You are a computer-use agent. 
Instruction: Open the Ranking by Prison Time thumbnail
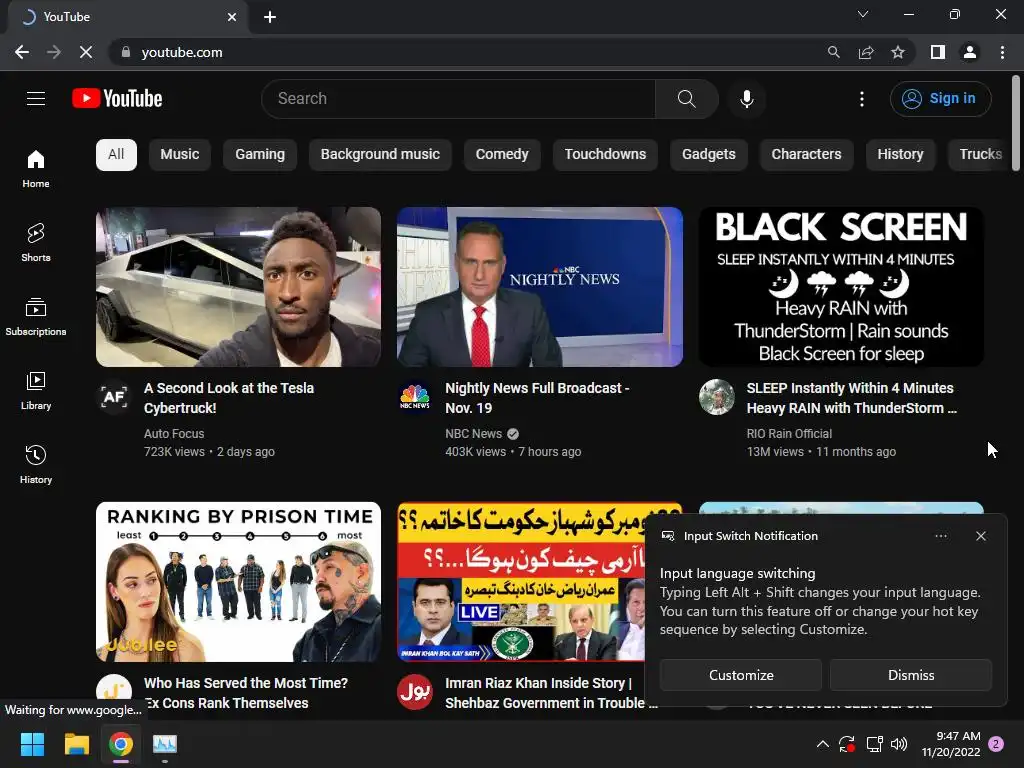click(x=238, y=582)
